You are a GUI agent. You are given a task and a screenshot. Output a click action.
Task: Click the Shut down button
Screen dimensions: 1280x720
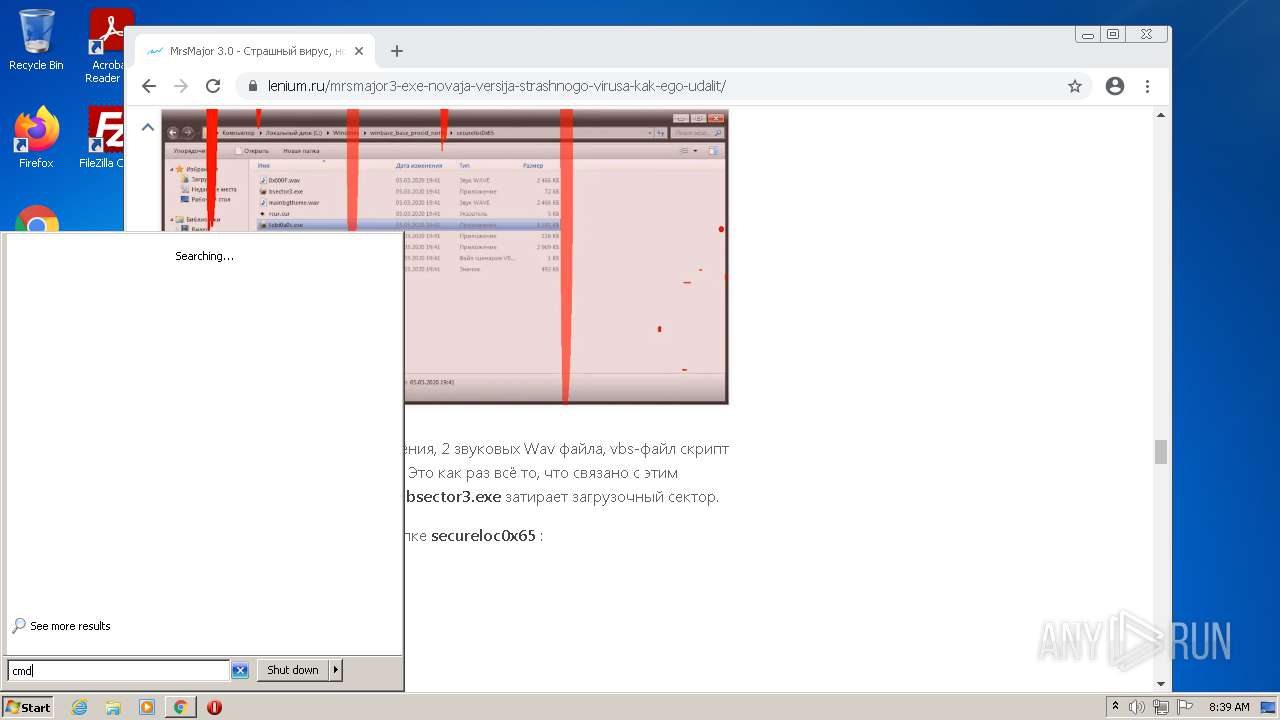click(293, 670)
